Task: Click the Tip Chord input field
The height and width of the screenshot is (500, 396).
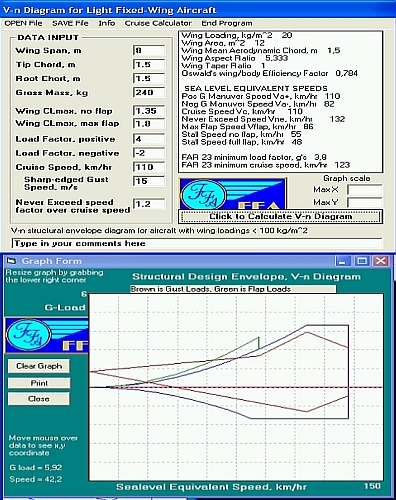Action: 149,65
